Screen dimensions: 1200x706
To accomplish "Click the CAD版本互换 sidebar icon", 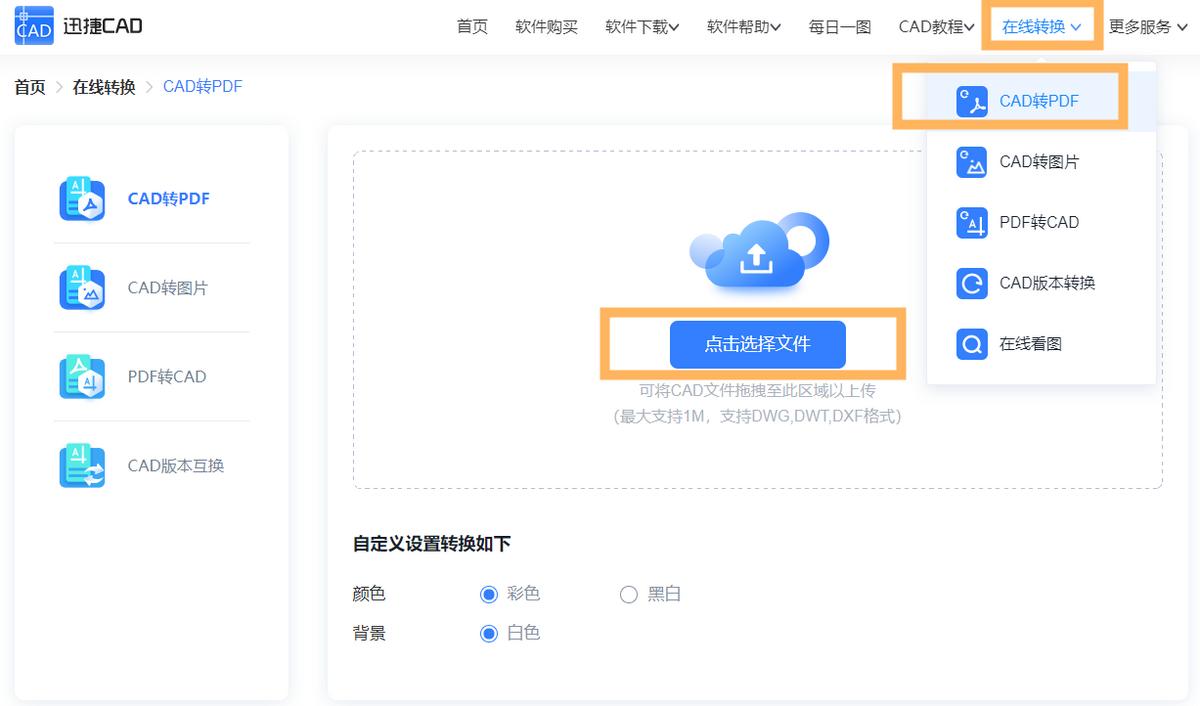I will tap(81, 465).
